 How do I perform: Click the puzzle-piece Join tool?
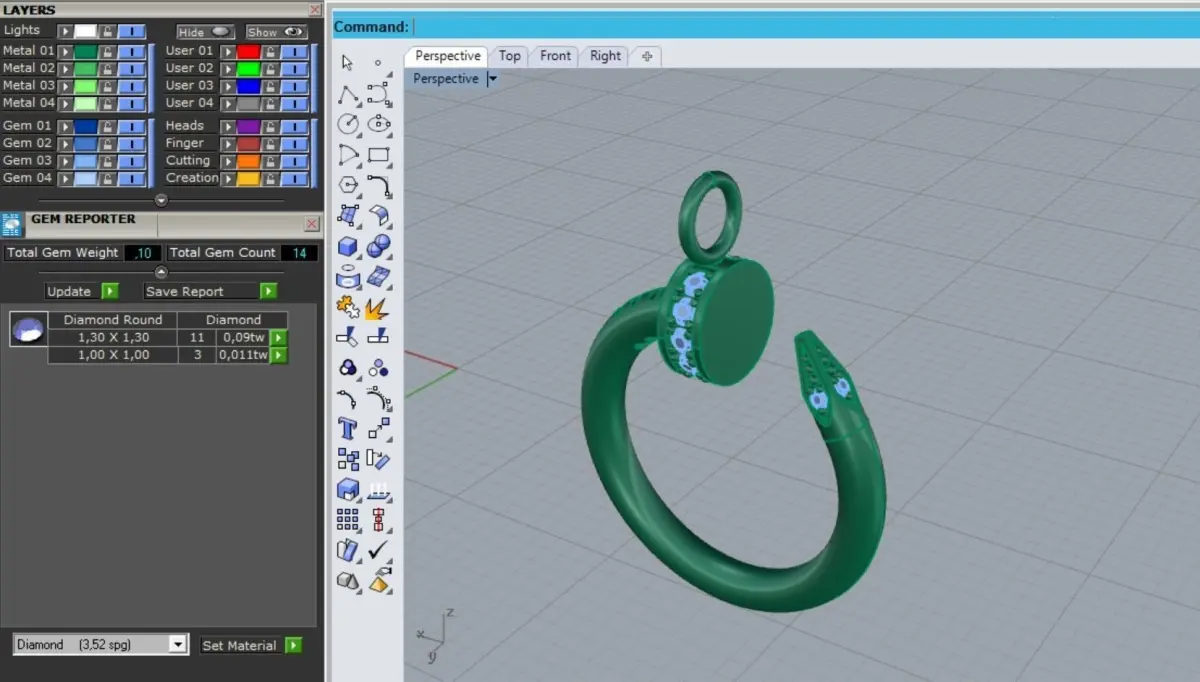(348, 307)
